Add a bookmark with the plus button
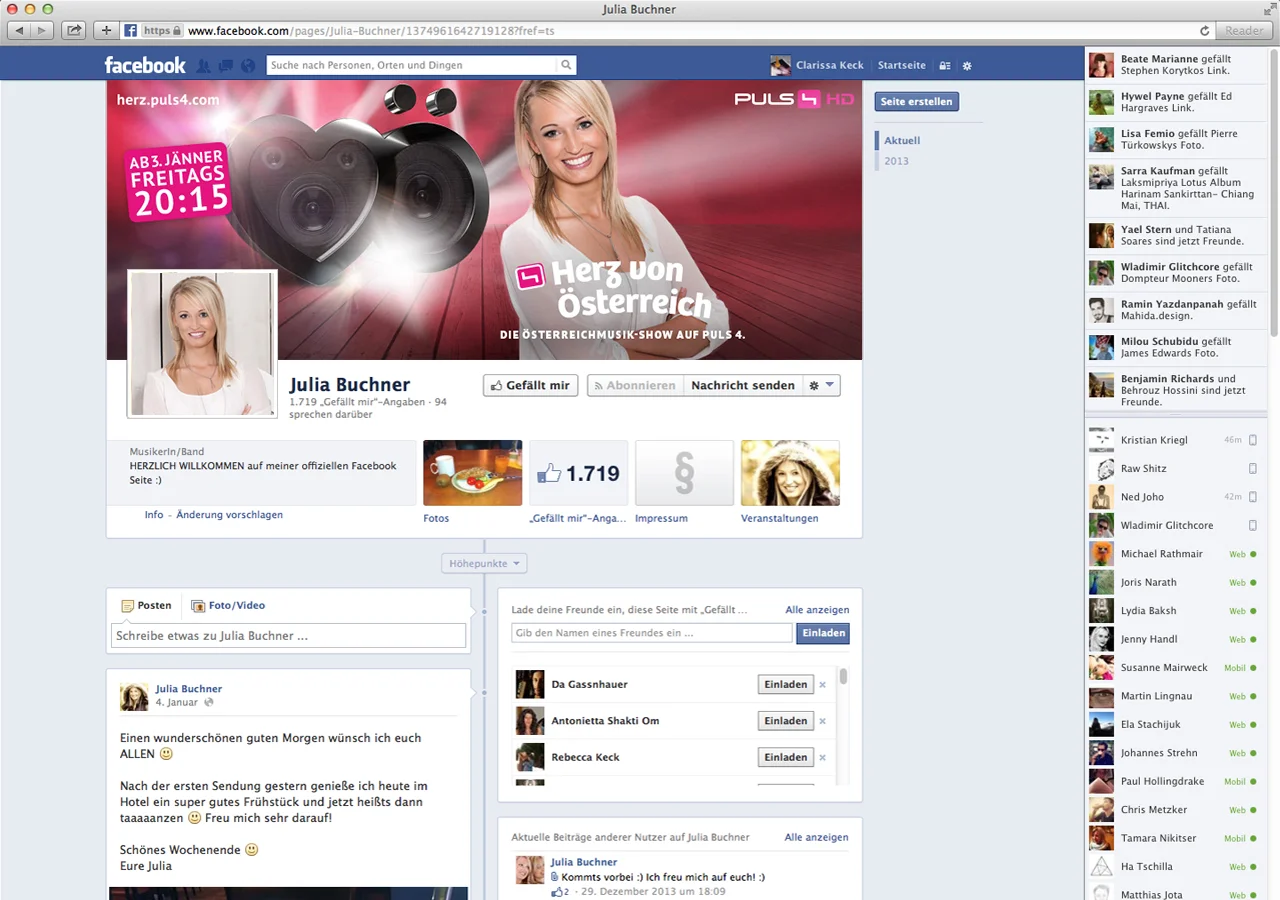 click(107, 31)
